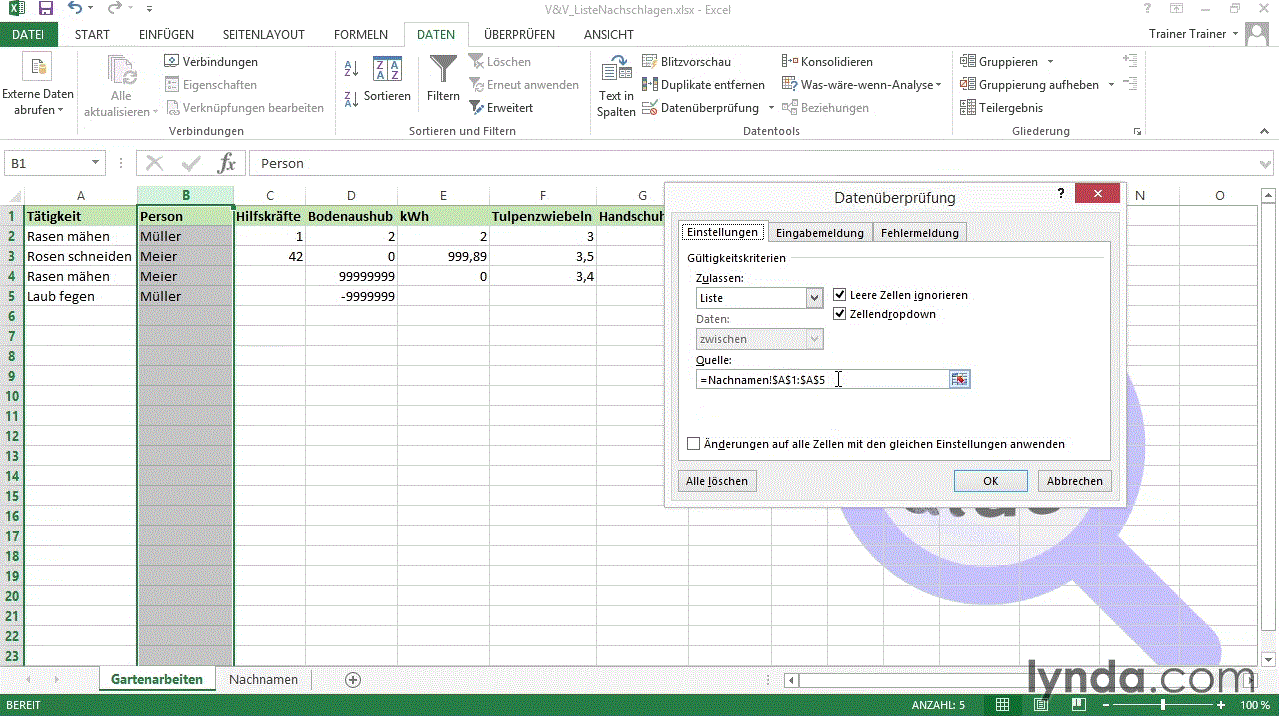
Task: Expand the Gruppieren dropdown arrow
Action: [x=1050, y=62]
